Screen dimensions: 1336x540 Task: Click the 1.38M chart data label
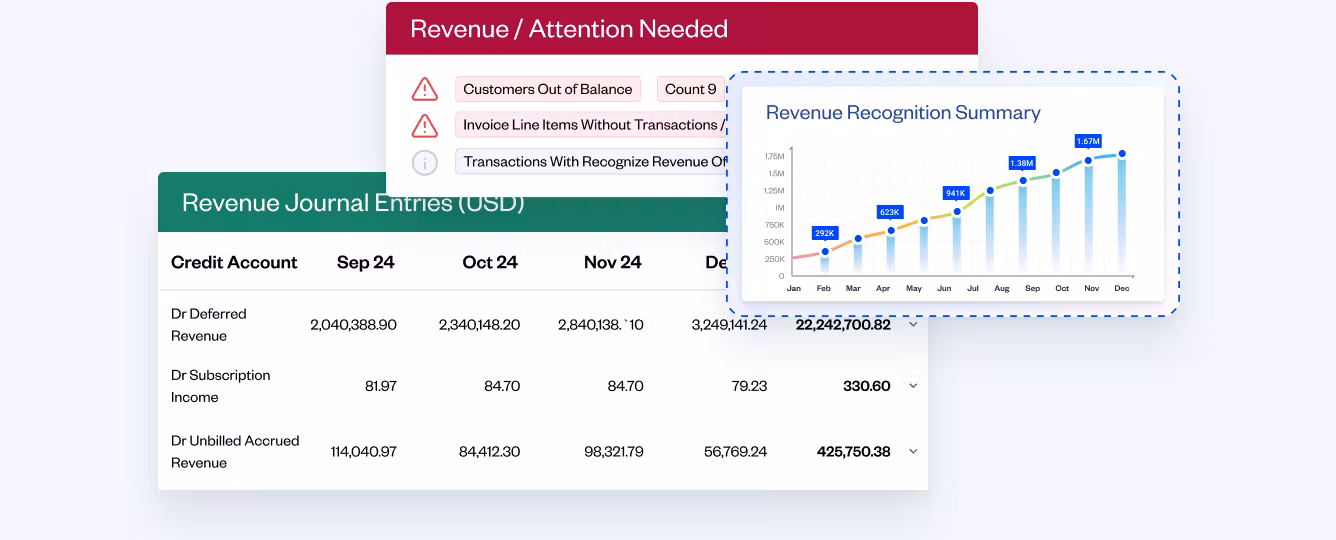(x=1021, y=163)
